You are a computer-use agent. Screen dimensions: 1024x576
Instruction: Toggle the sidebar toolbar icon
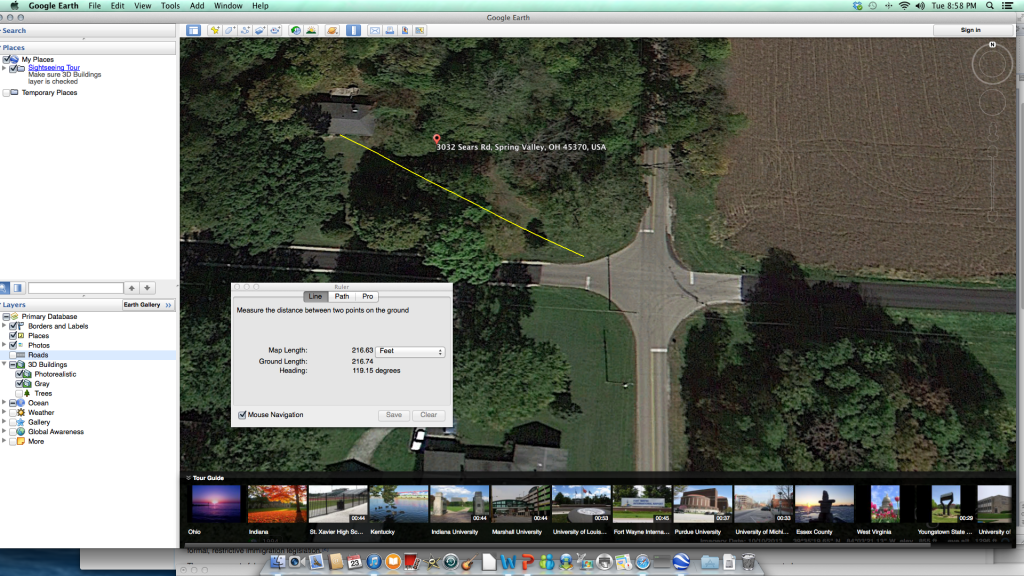(193, 30)
